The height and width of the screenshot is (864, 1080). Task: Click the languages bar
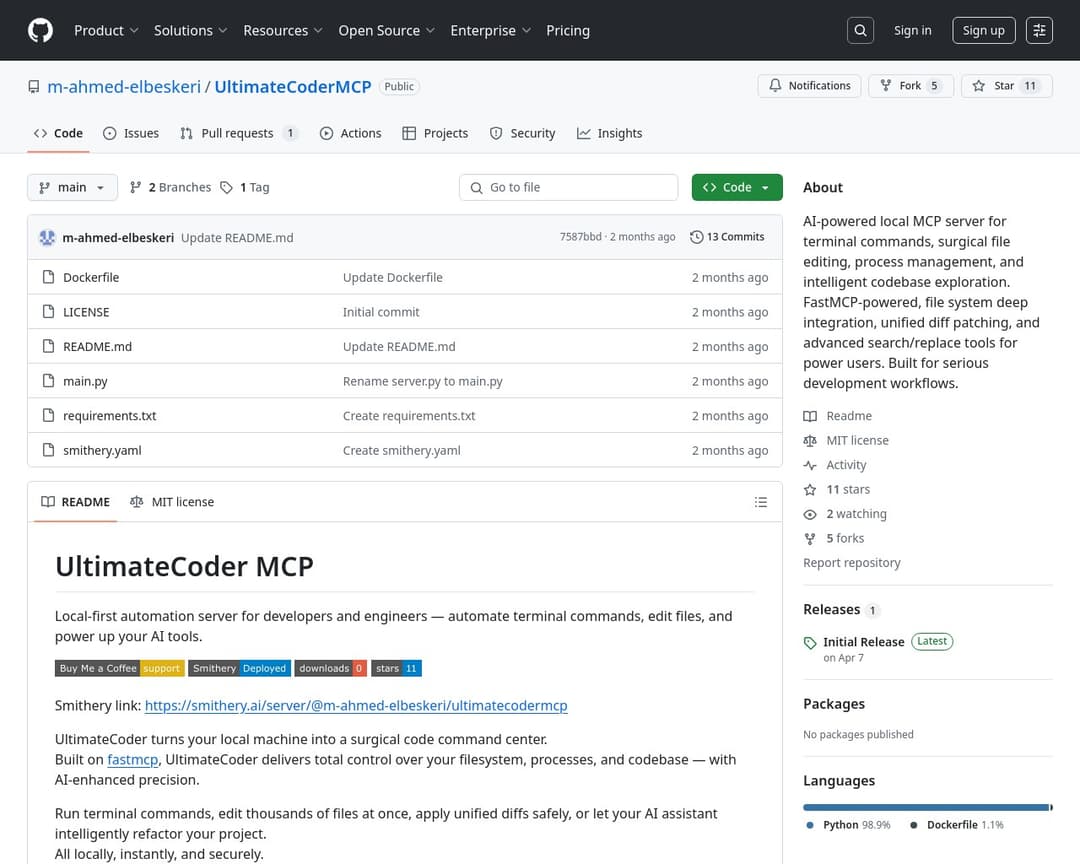928,808
